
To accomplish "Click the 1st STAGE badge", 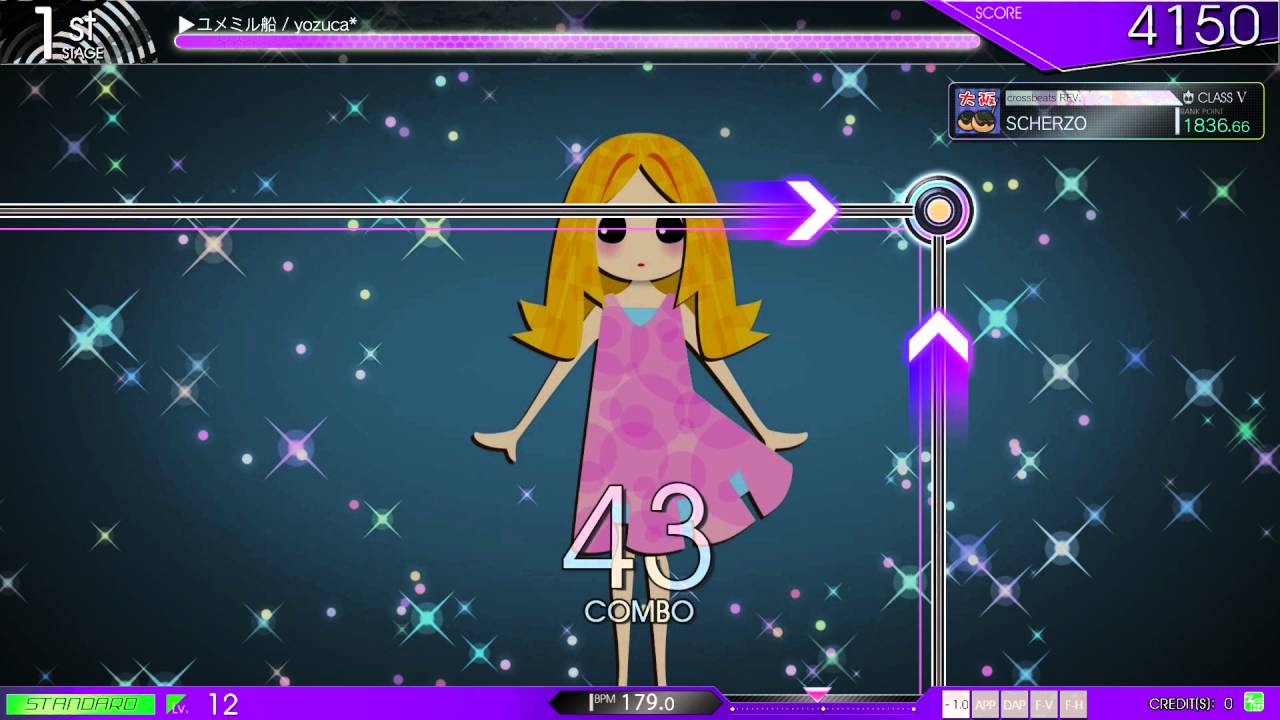I will coord(78,32).
